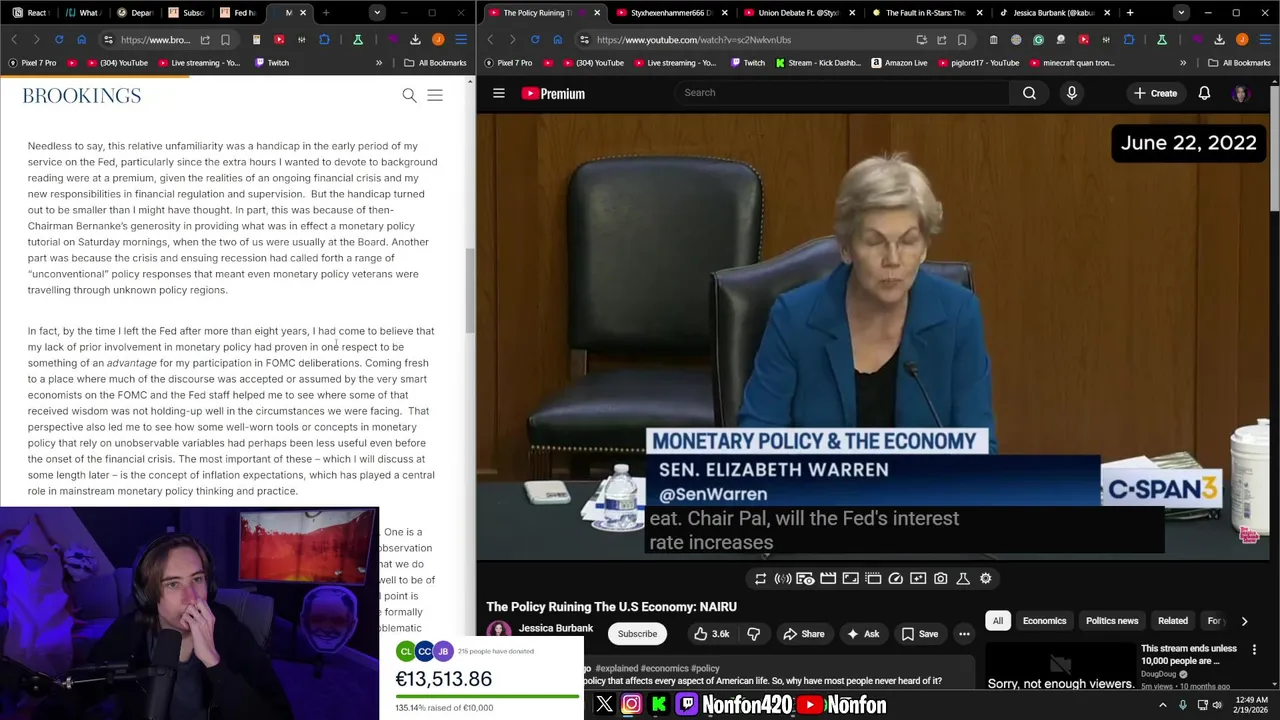Click the YouTube address bar URL
The image size is (1280, 720).
pyautogui.click(x=694, y=40)
